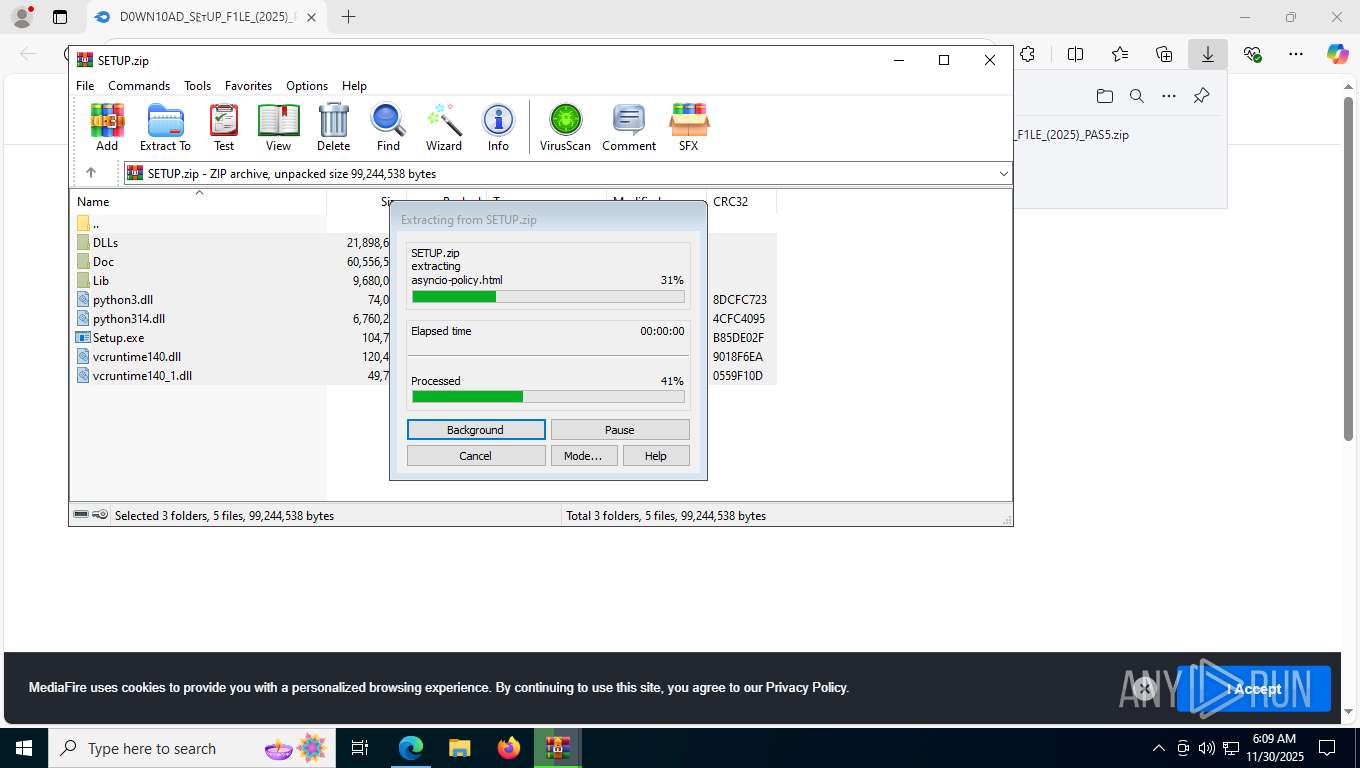
Task: Click the Privacy Policy link in cookie banner
Action: [806, 688]
